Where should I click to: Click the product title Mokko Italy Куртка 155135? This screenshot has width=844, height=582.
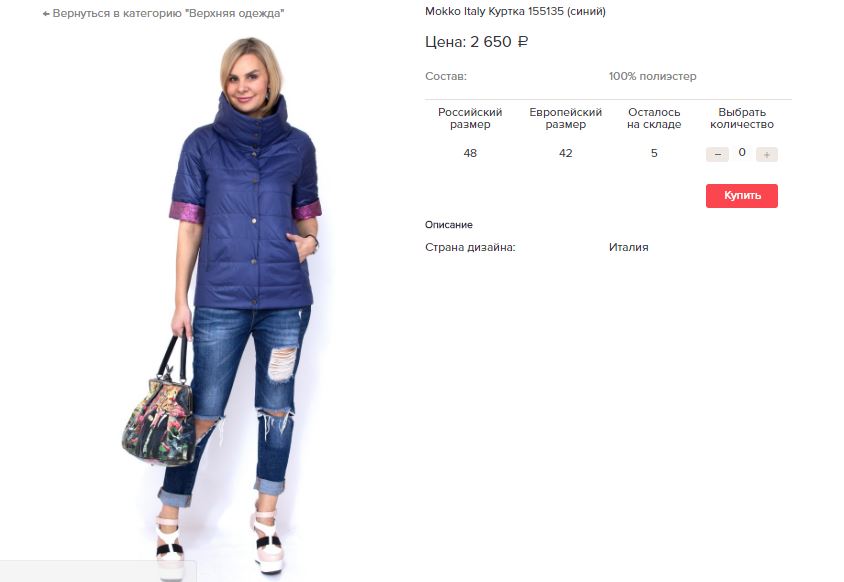click(515, 11)
